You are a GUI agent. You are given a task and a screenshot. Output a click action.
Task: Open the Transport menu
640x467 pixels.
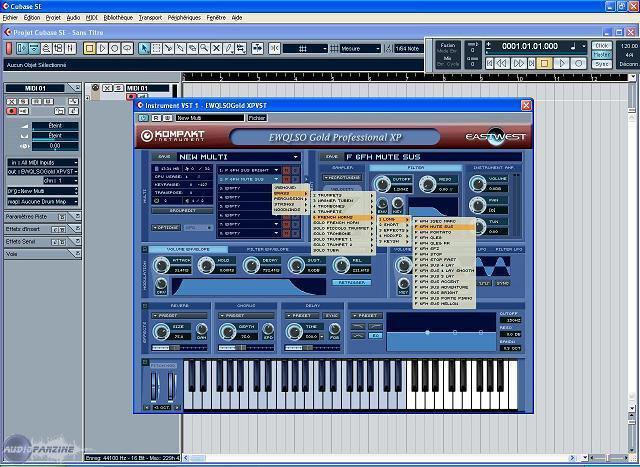[x=150, y=18]
